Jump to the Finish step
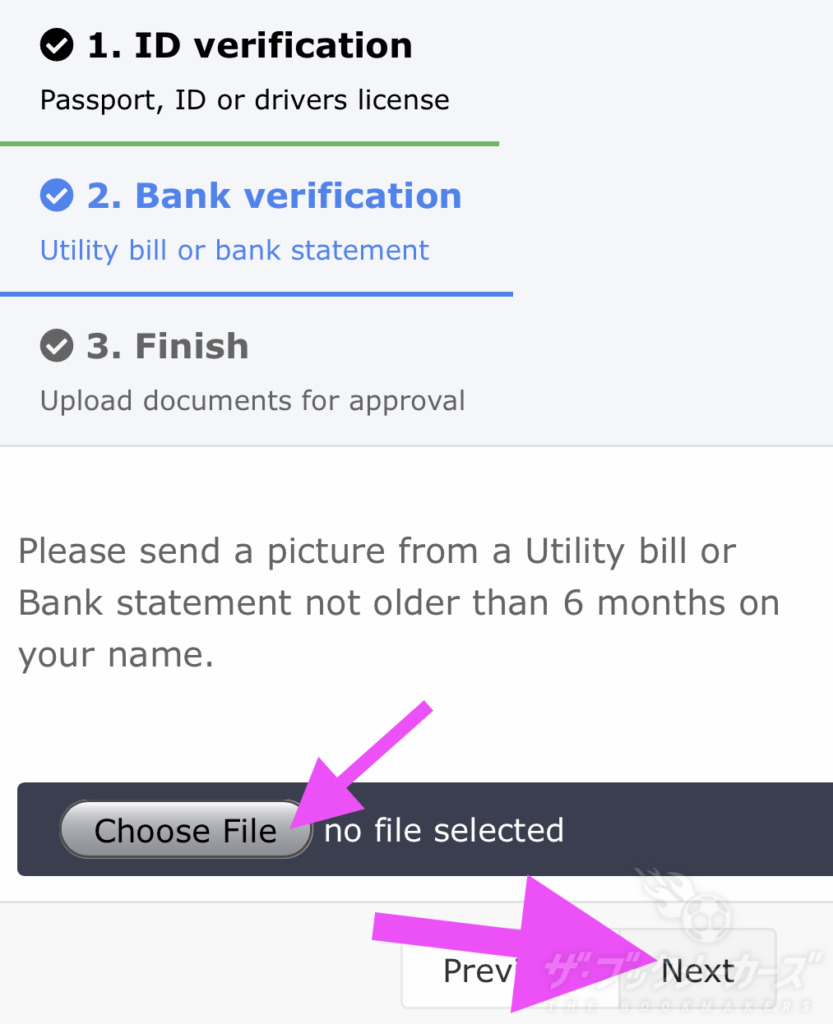Image resolution: width=833 pixels, height=1024 pixels. pos(167,346)
